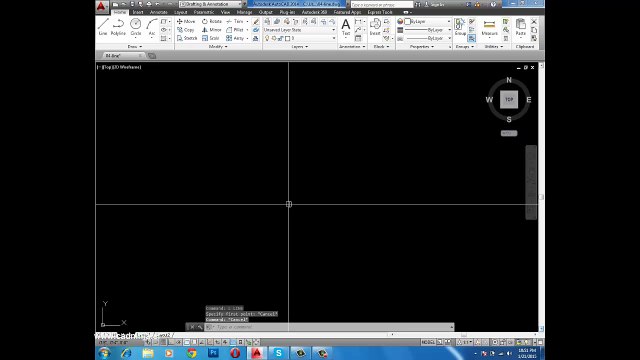Screen dimensions: 640x360
Task: Click the Plot icon in Quick Access
Action: pos(149,4)
